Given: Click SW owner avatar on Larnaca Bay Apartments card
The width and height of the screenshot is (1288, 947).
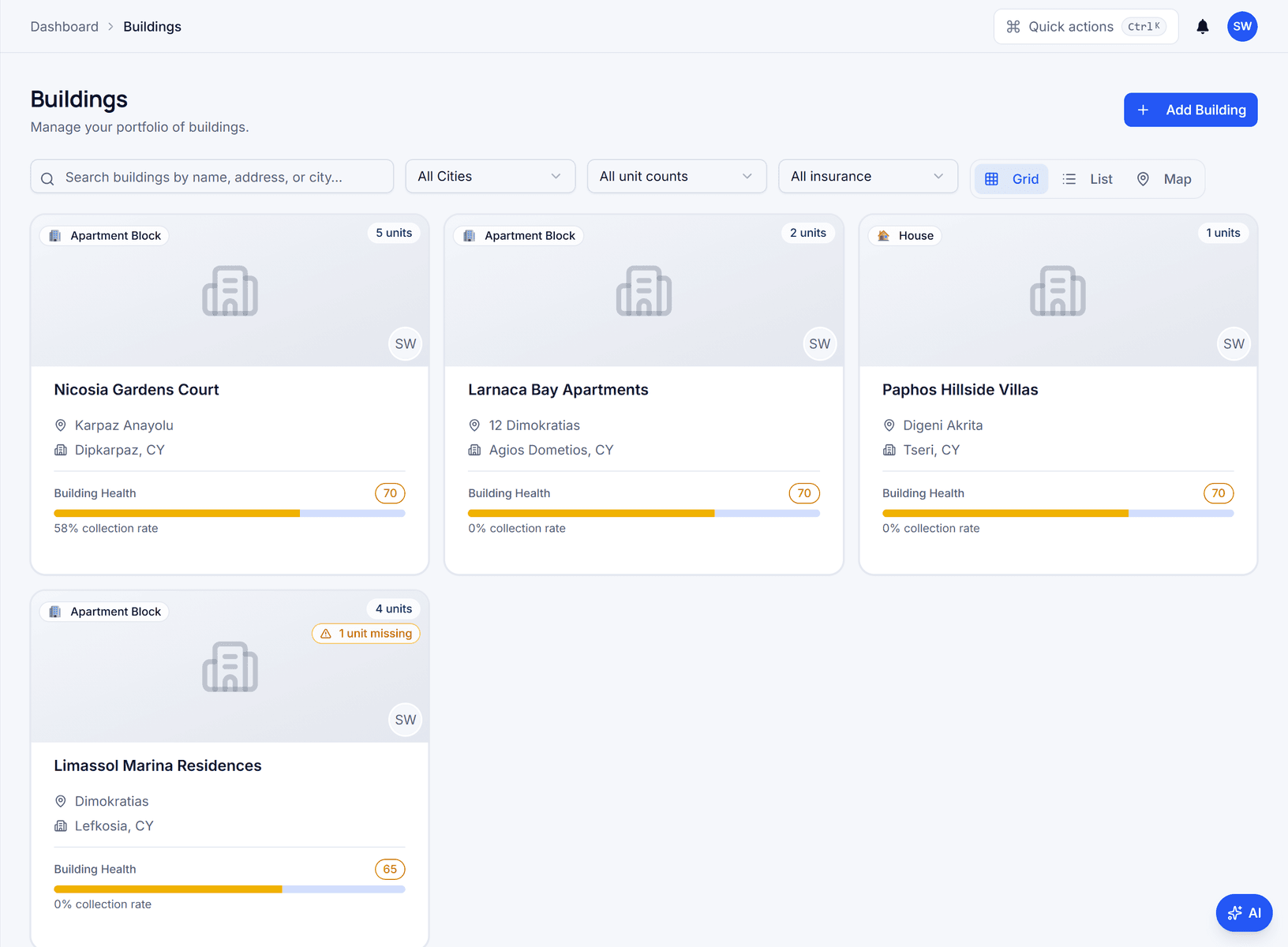Looking at the screenshot, I should click(820, 344).
